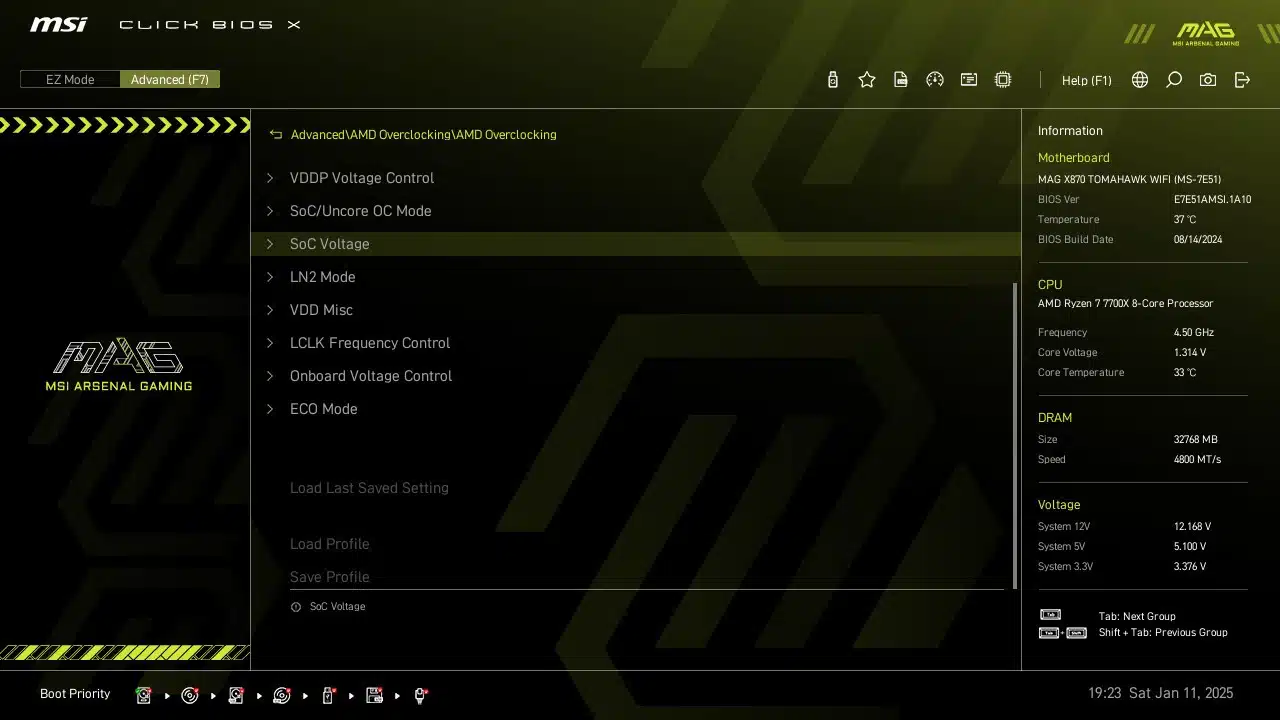This screenshot has height=720, width=1280.
Task: Click the Core Voltage 1.314 V value
Action: pyautogui.click(x=1190, y=352)
